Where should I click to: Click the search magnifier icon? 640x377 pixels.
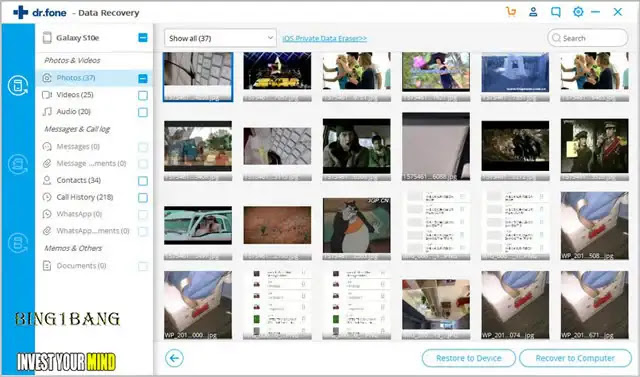coord(556,38)
